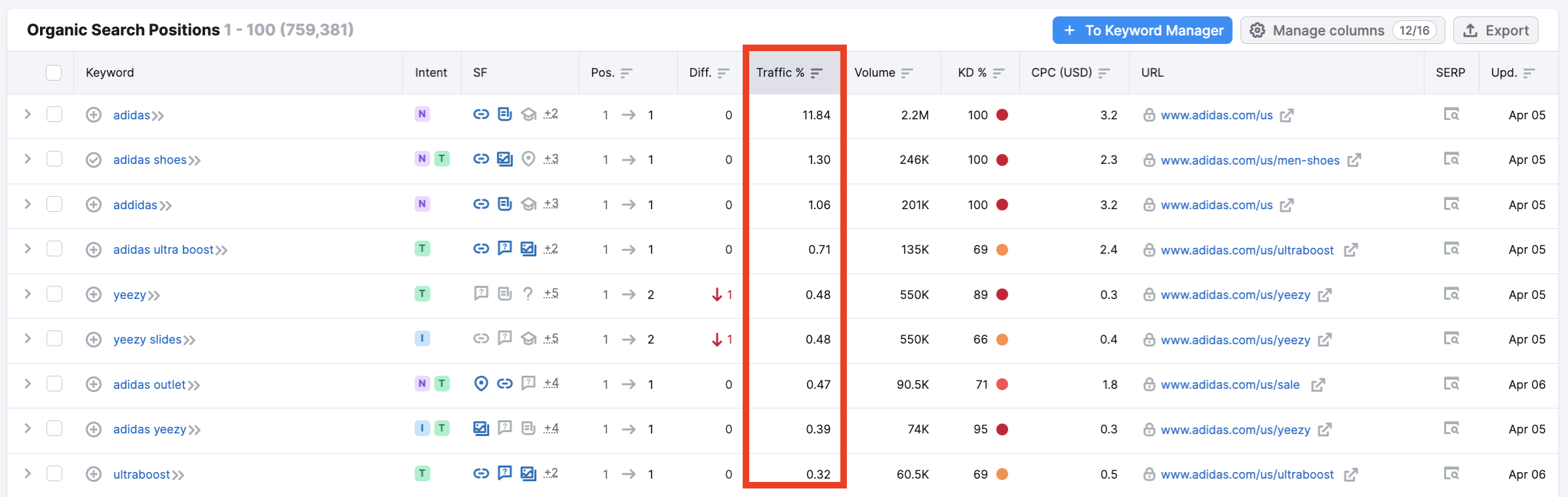The width and height of the screenshot is (1568, 497).
Task: Click sort icon in KD % header
Action: [x=998, y=73]
